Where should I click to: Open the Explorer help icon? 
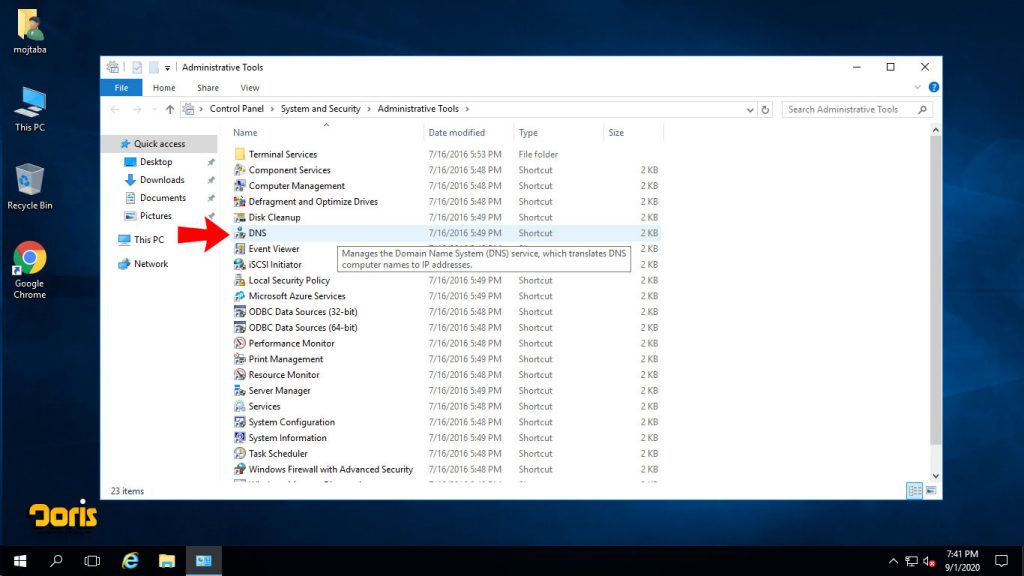point(934,87)
